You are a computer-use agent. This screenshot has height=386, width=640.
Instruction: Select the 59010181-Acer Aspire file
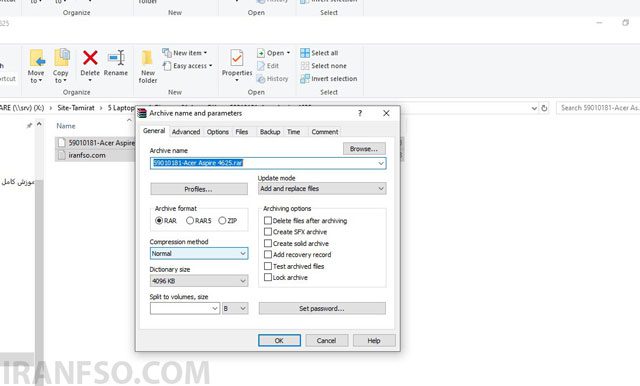(x=96, y=143)
